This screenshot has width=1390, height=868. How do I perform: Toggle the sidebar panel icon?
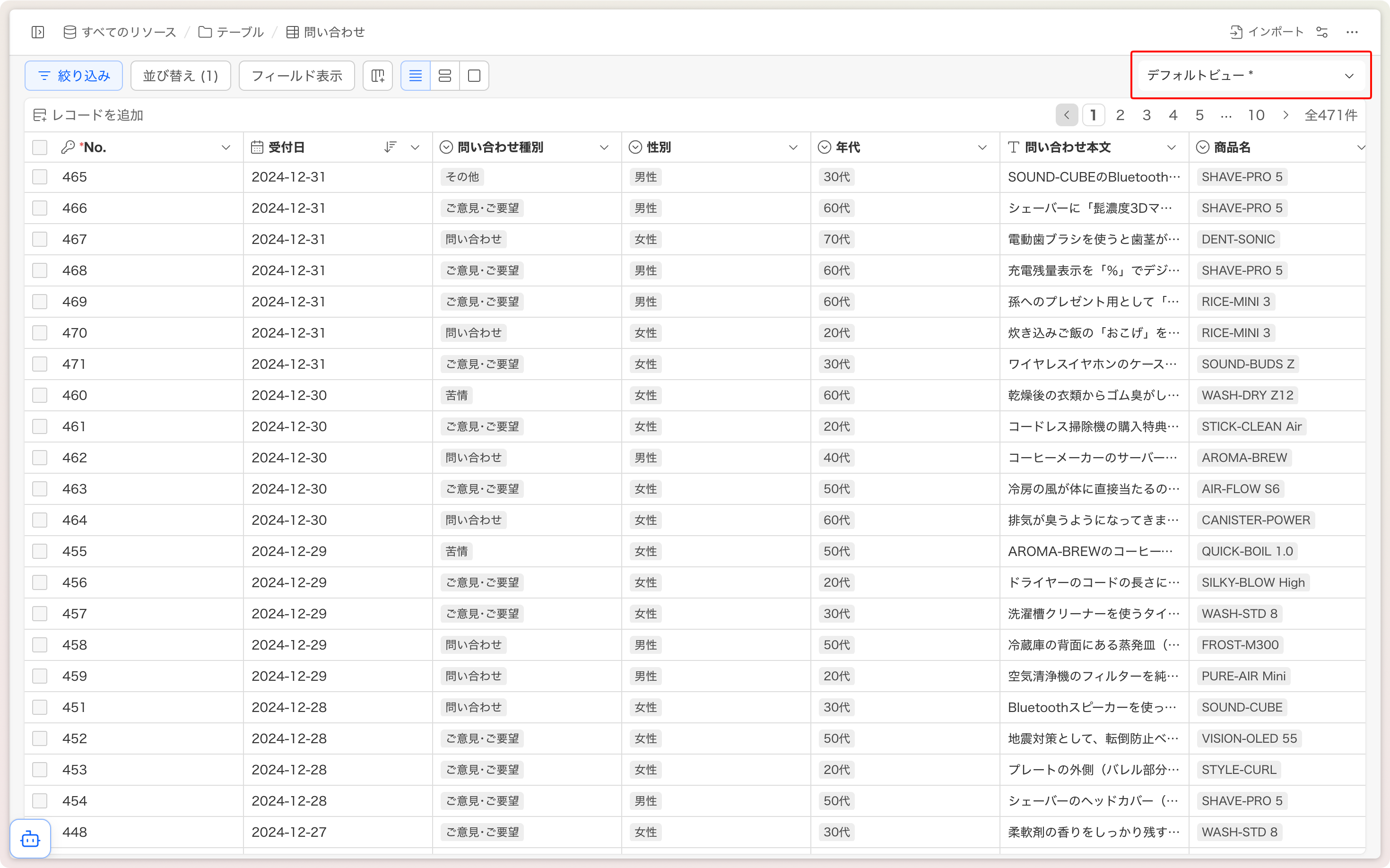(x=38, y=32)
